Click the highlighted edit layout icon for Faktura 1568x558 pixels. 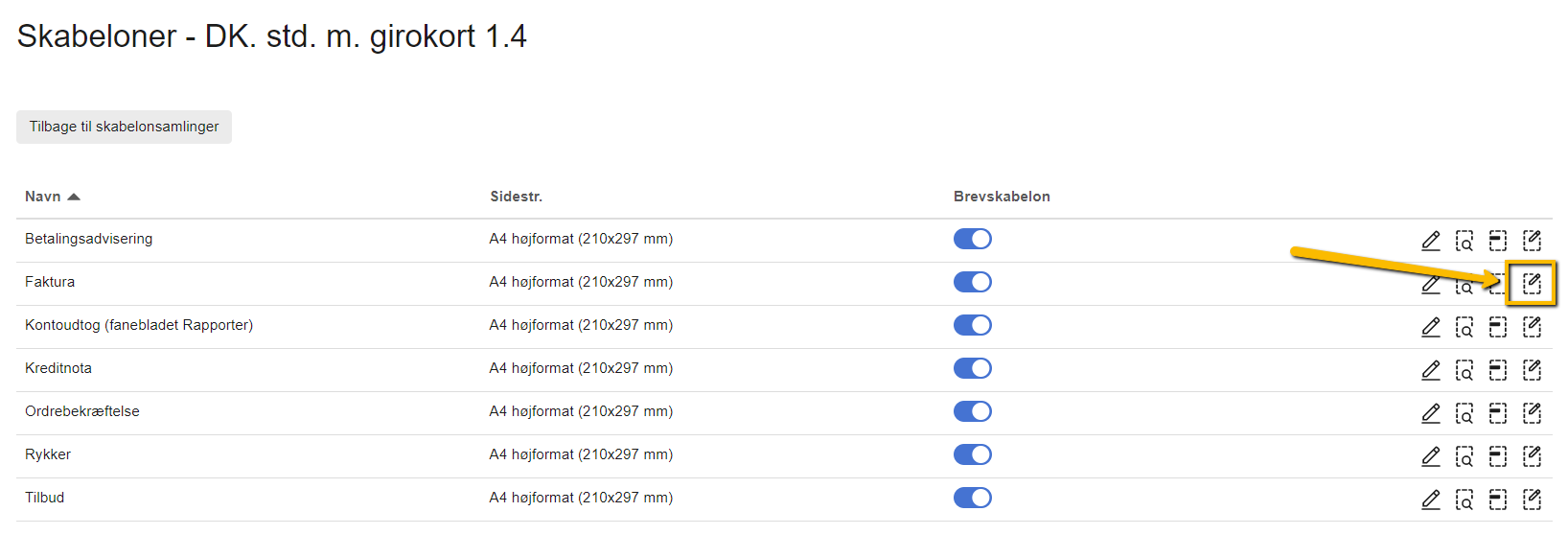click(1533, 282)
